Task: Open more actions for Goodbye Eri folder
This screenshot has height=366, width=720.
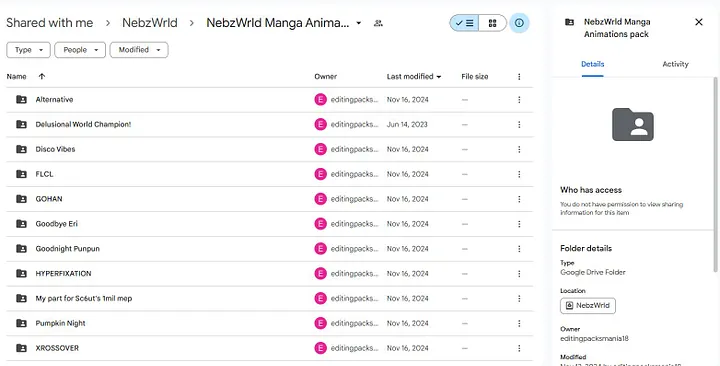Action: pos(519,224)
